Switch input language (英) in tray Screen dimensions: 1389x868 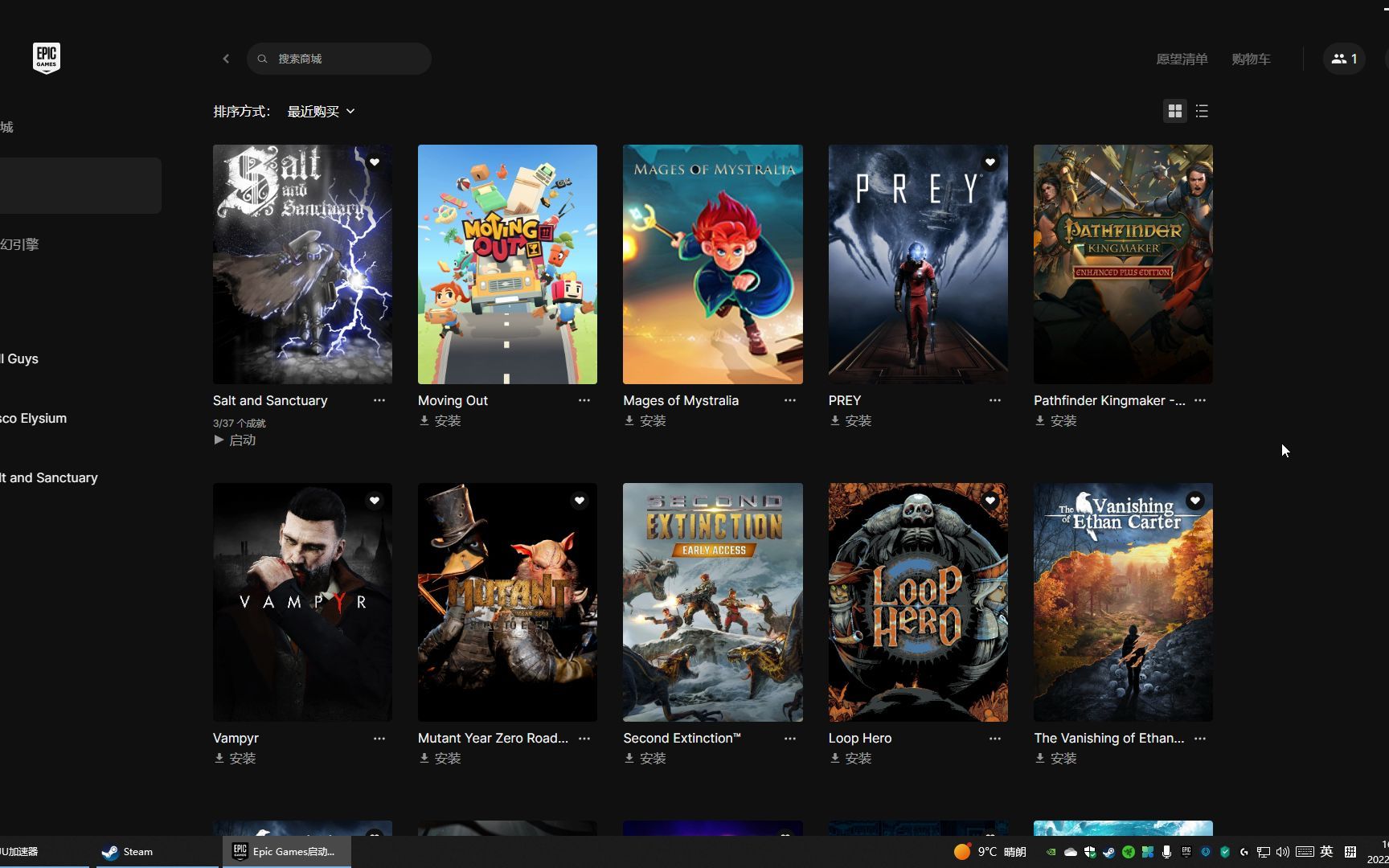coord(1326,852)
